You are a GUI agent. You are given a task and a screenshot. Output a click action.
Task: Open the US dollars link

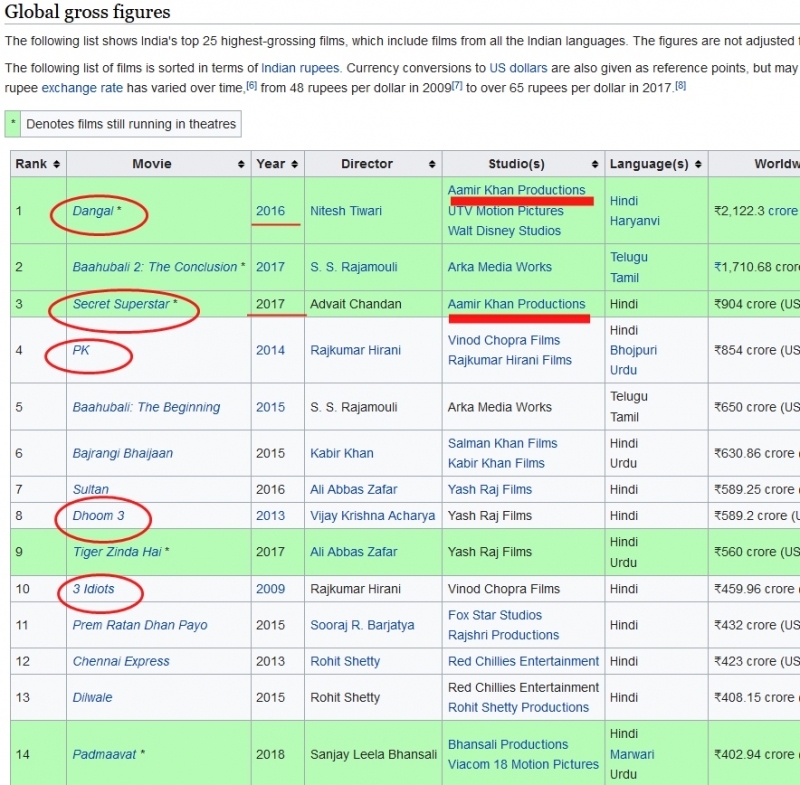[518, 68]
